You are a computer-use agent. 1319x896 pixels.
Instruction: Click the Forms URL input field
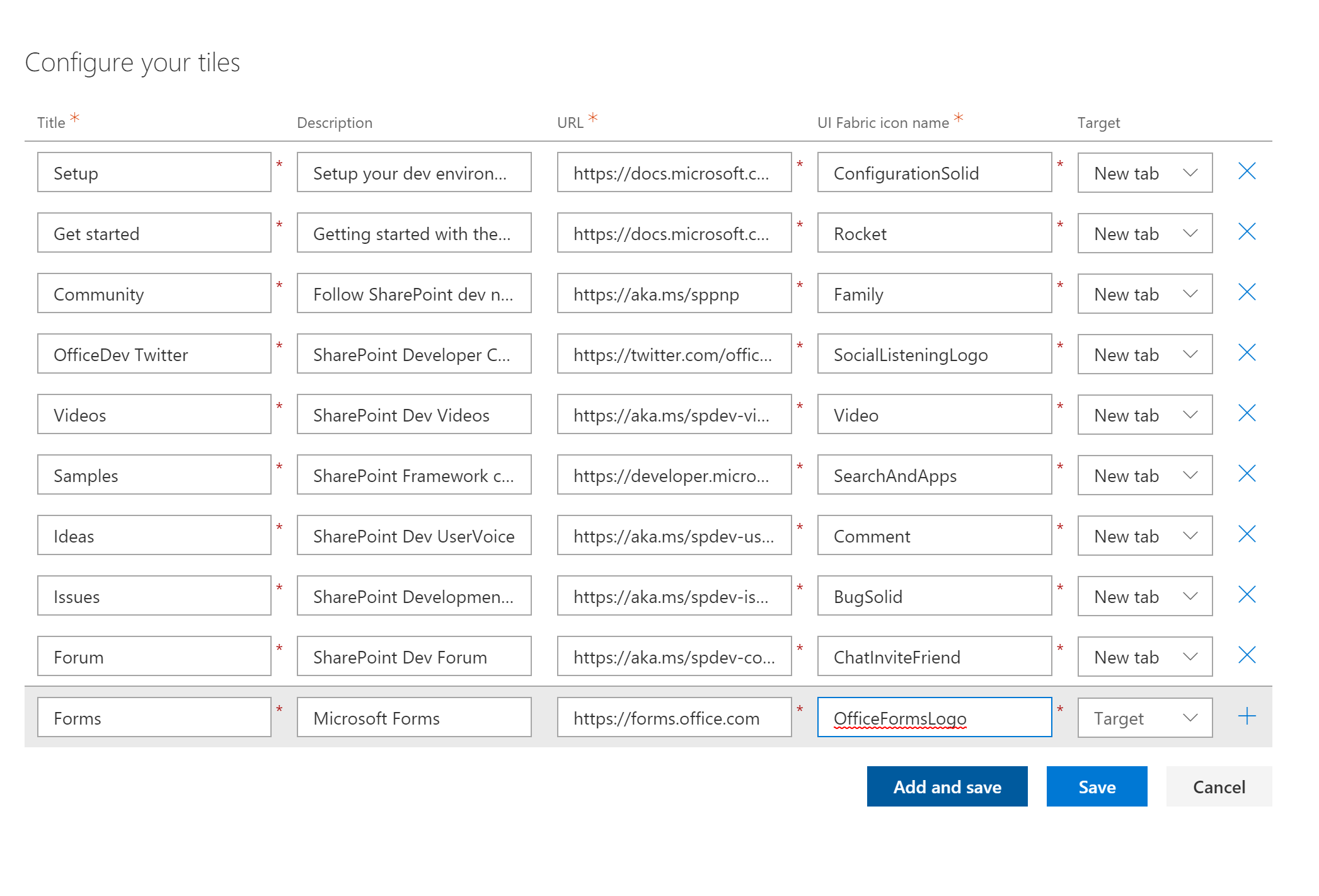(x=674, y=717)
